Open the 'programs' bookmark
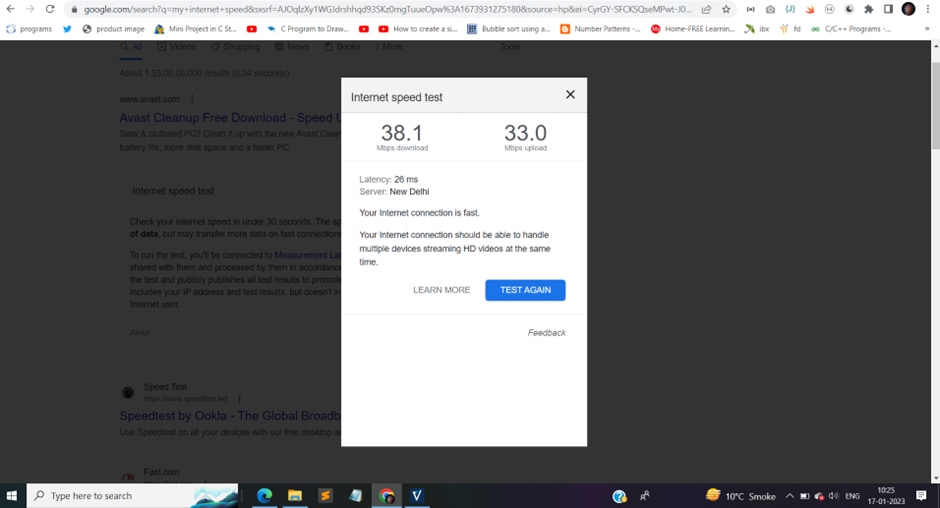 click(29, 29)
